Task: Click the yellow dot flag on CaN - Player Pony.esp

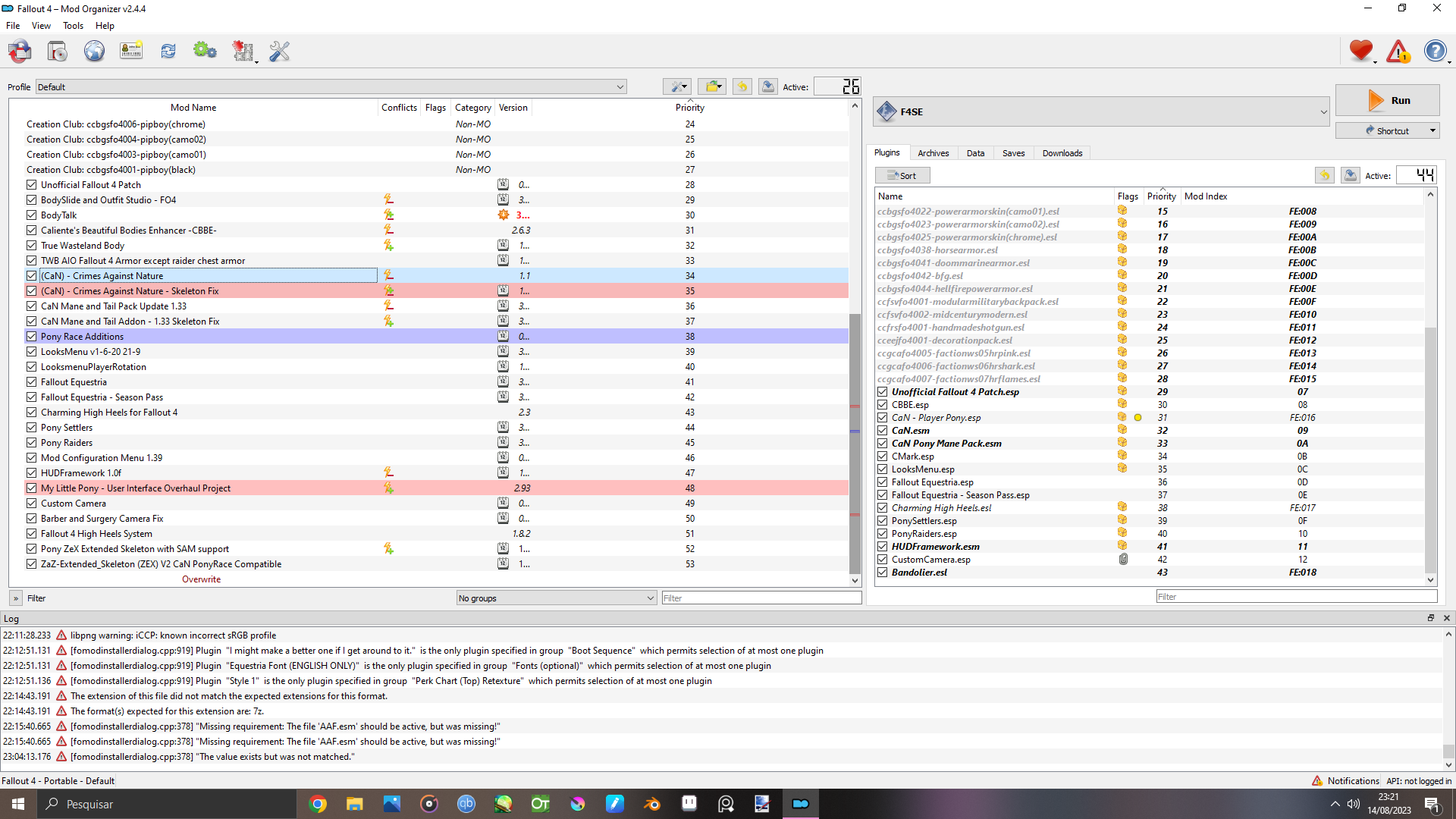Action: (1137, 418)
